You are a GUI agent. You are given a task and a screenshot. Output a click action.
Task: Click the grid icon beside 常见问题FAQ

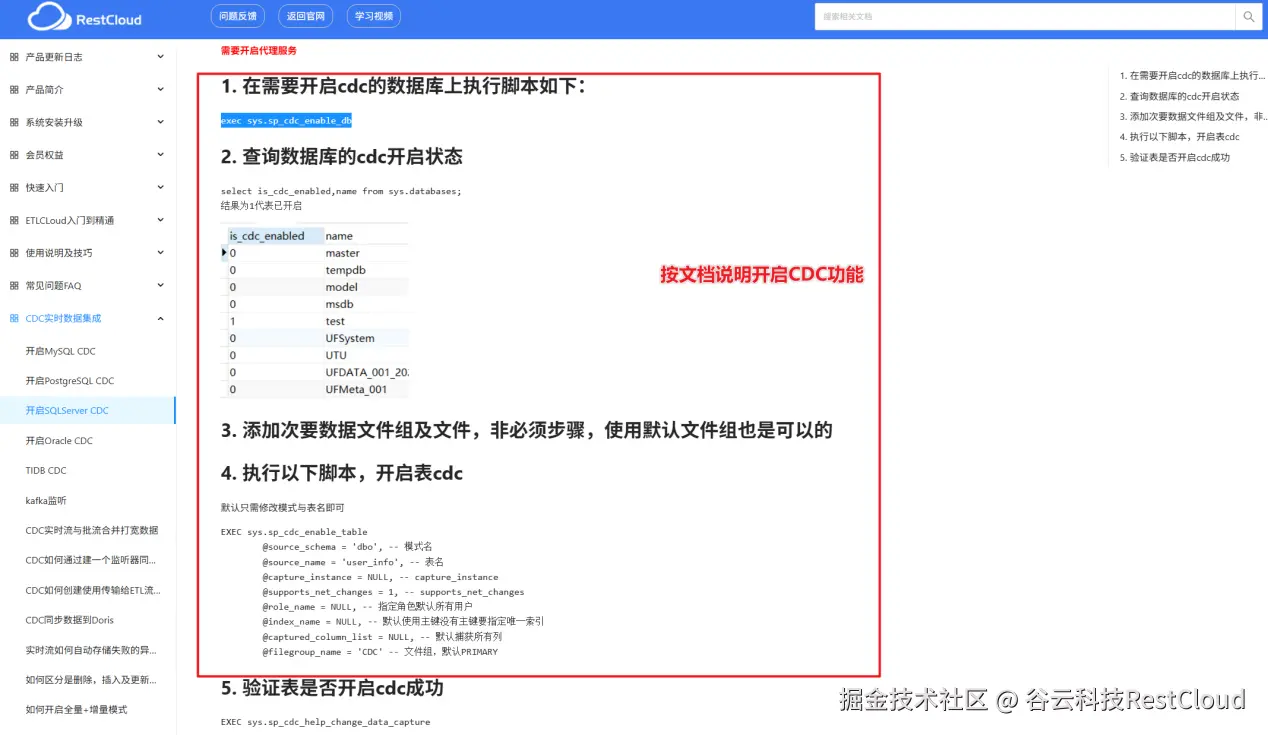[x=14, y=286]
